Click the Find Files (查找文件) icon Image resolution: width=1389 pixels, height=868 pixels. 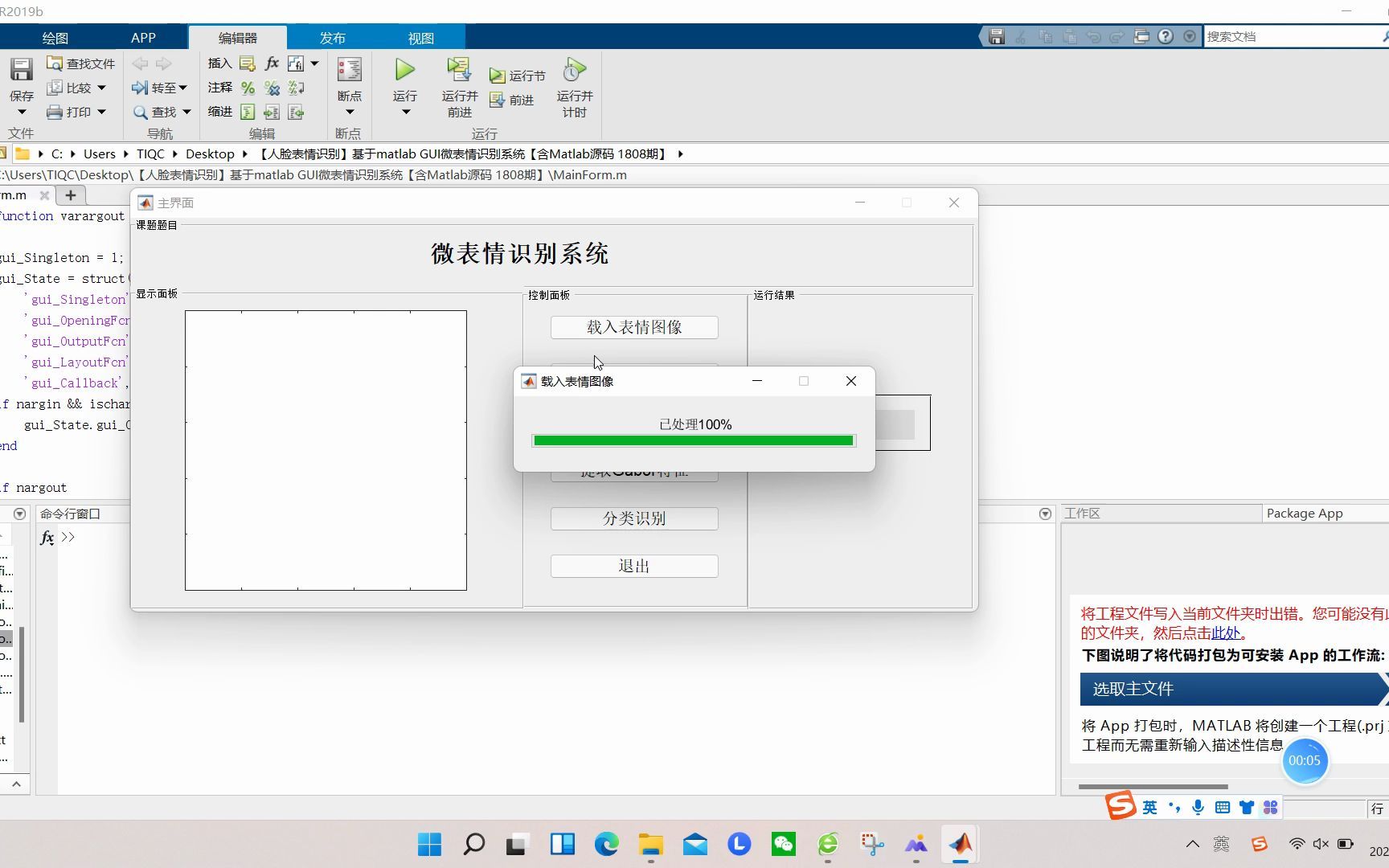tap(55, 63)
